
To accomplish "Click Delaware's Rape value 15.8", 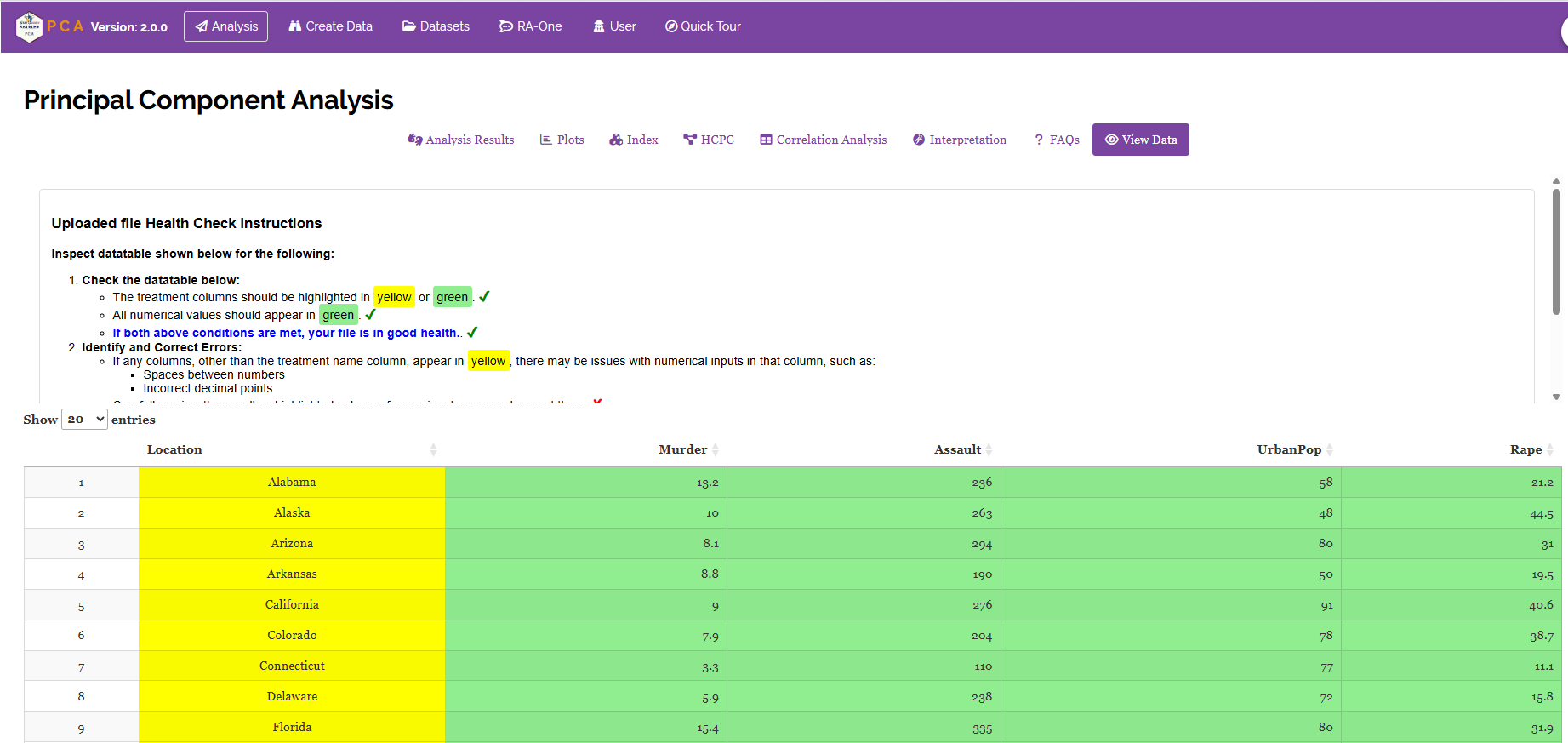I will tap(1542, 697).
